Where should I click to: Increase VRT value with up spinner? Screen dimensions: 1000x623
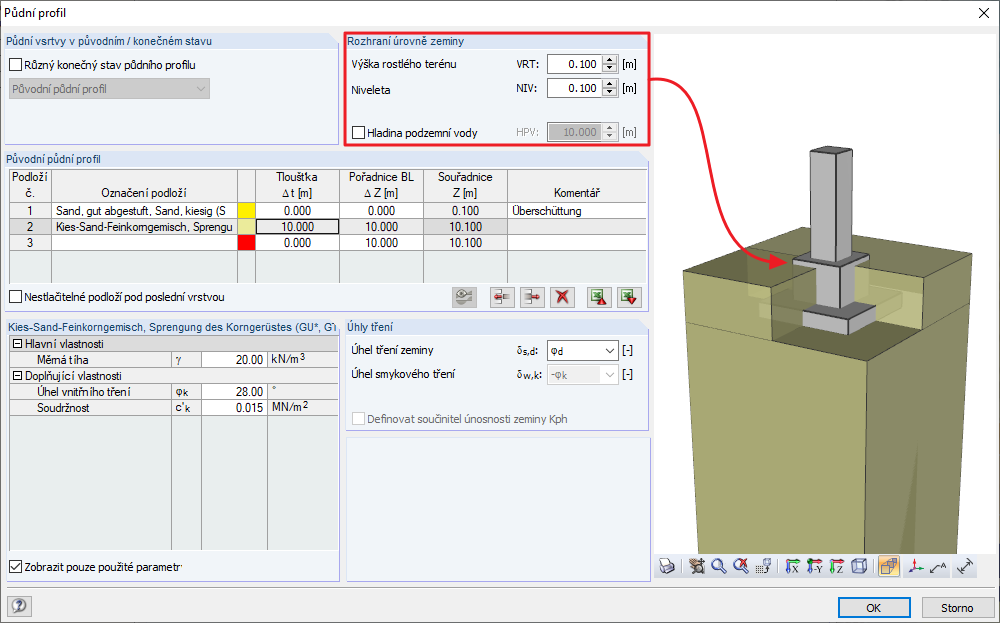pyautogui.click(x=610, y=60)
